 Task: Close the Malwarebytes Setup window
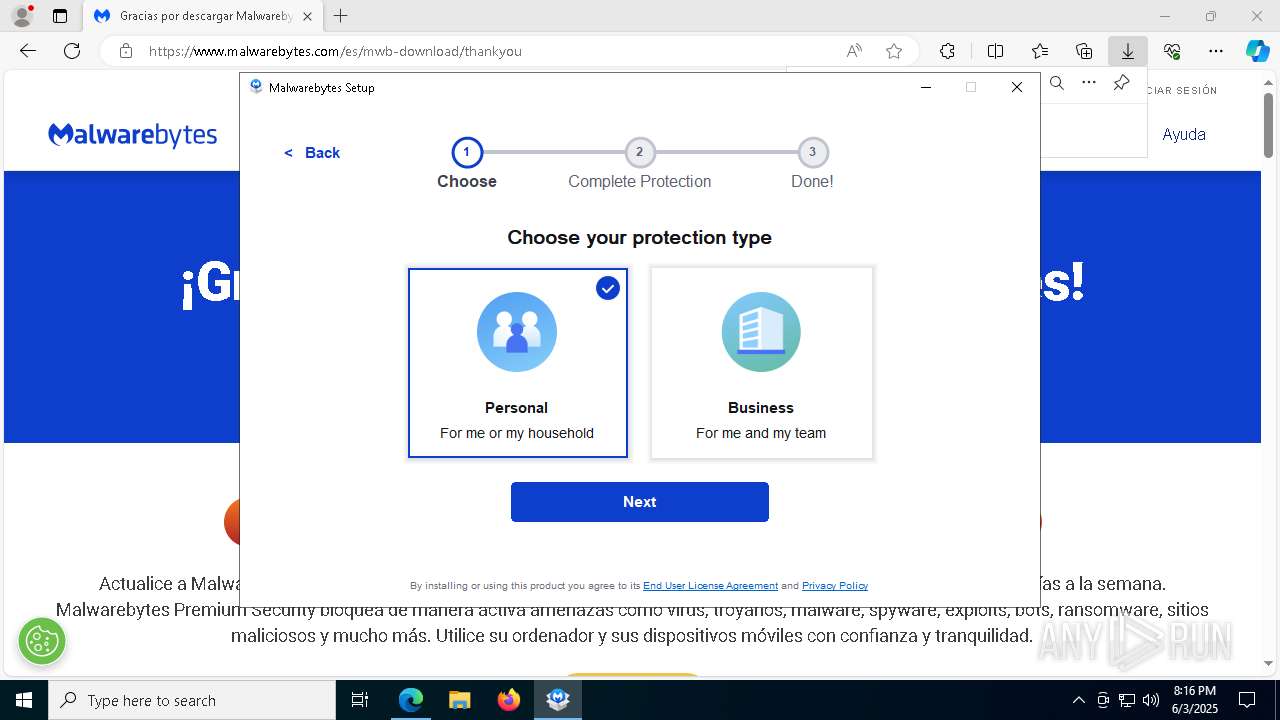(1017, 87)
